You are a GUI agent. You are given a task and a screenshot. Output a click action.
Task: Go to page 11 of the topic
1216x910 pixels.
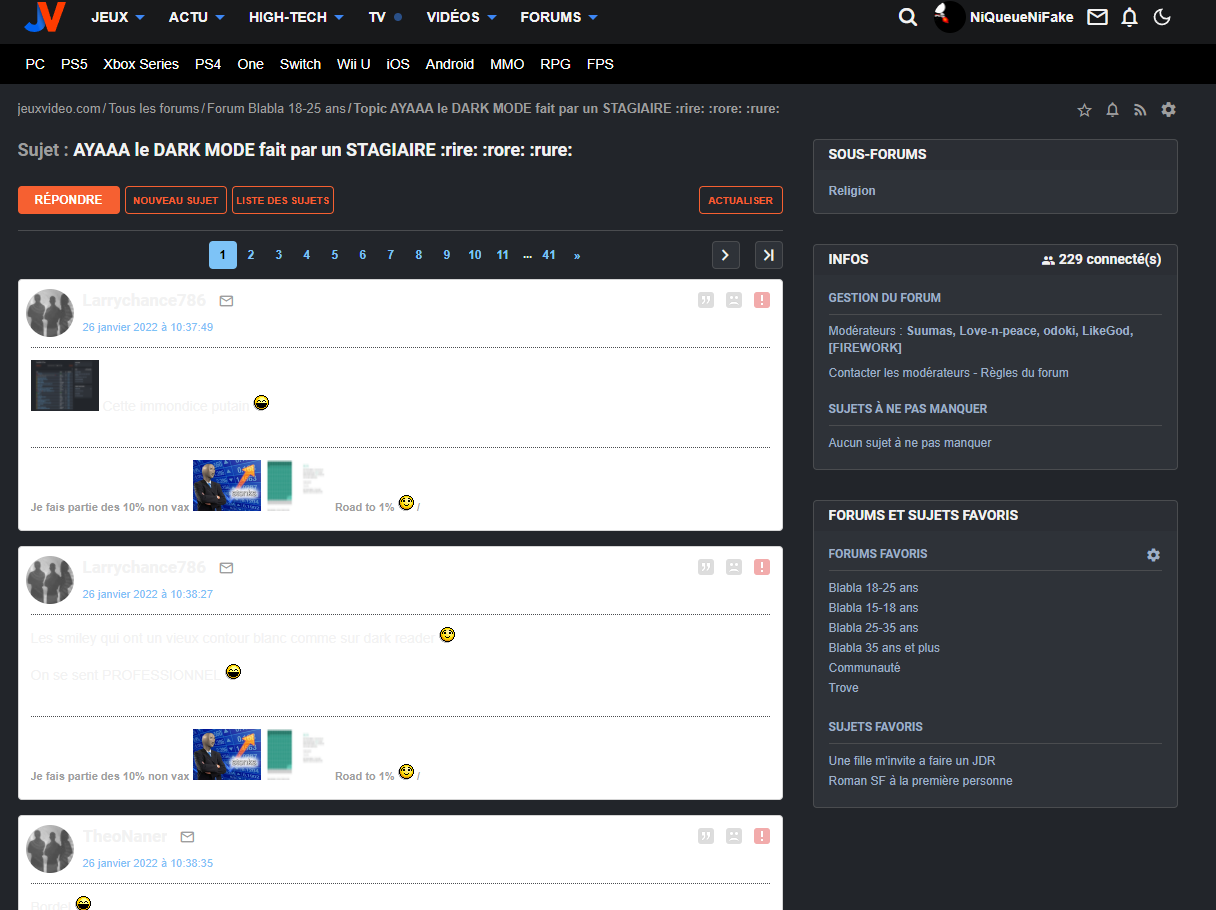tap(503, 255)
